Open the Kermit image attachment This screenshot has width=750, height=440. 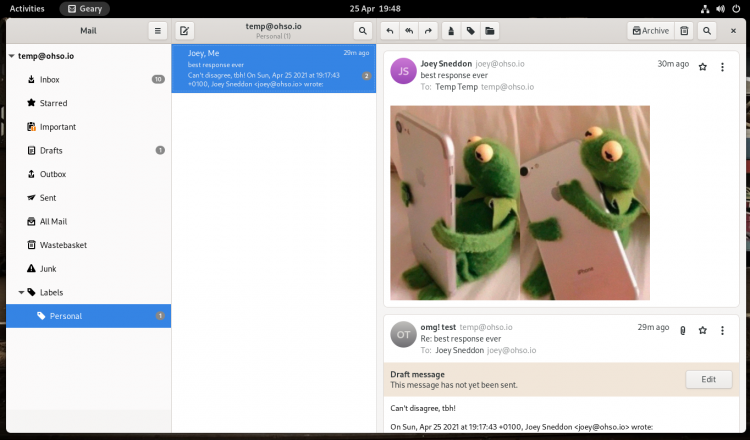tap(520, 203)
